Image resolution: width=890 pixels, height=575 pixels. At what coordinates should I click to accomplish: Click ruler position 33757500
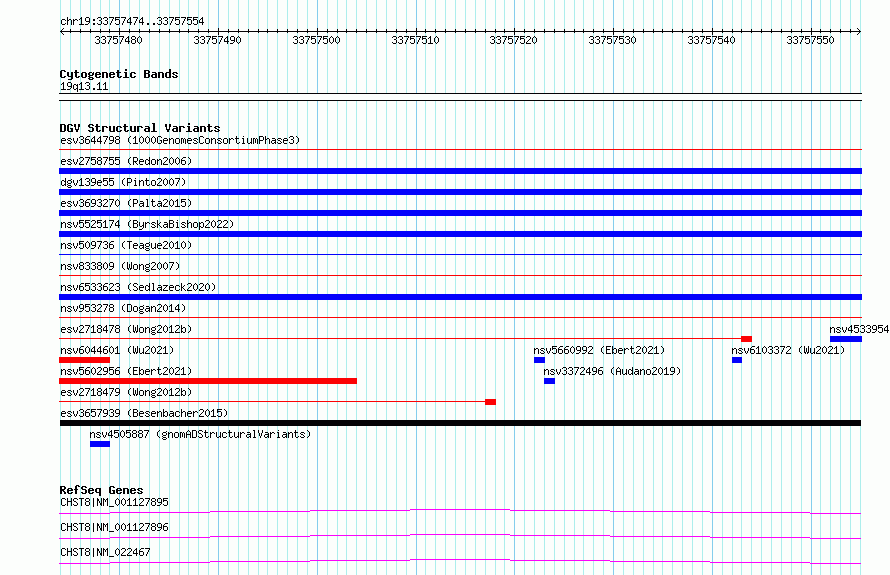click(x=316, y=40)
